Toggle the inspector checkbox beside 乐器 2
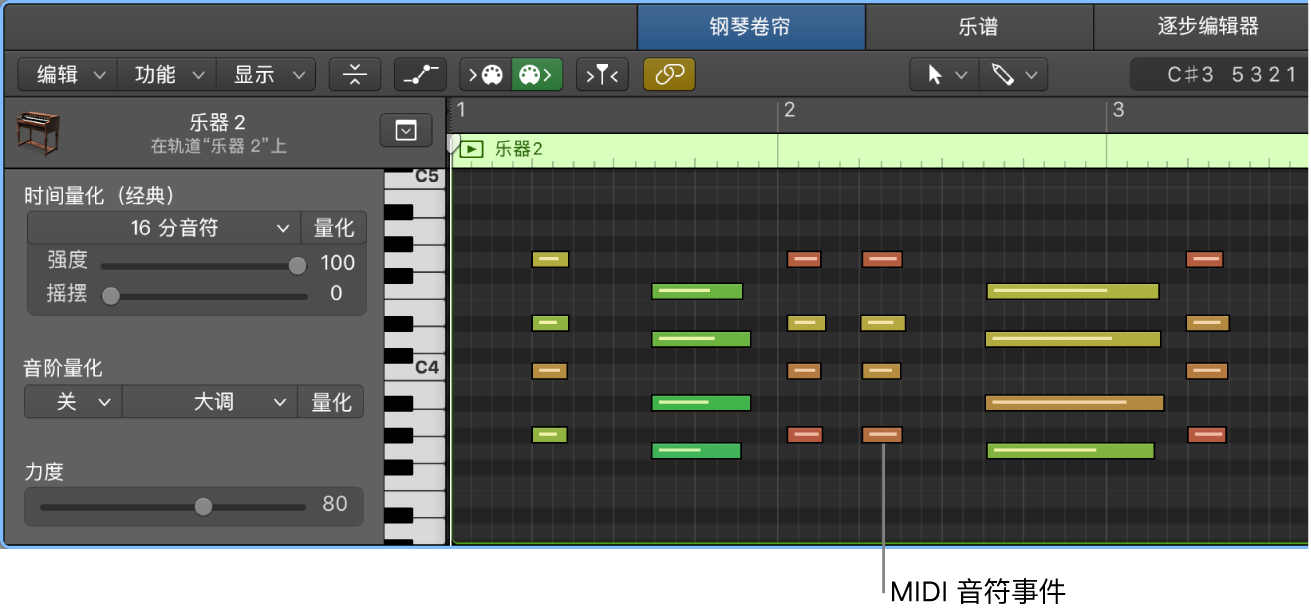The image size is (1311, 614). tap(405, 129)
